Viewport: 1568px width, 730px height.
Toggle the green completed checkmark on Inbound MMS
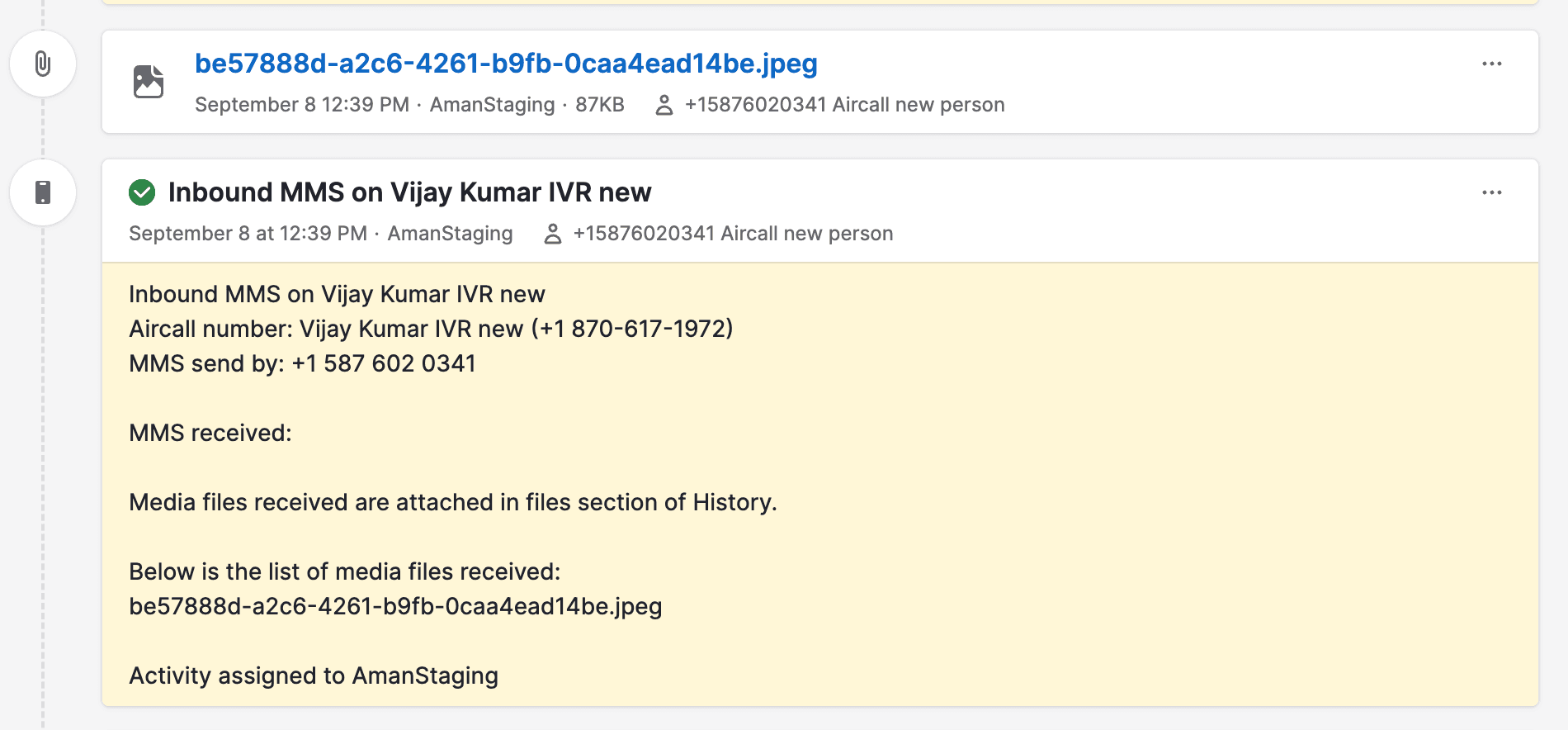pyautogui.click(x=142, y=192)
